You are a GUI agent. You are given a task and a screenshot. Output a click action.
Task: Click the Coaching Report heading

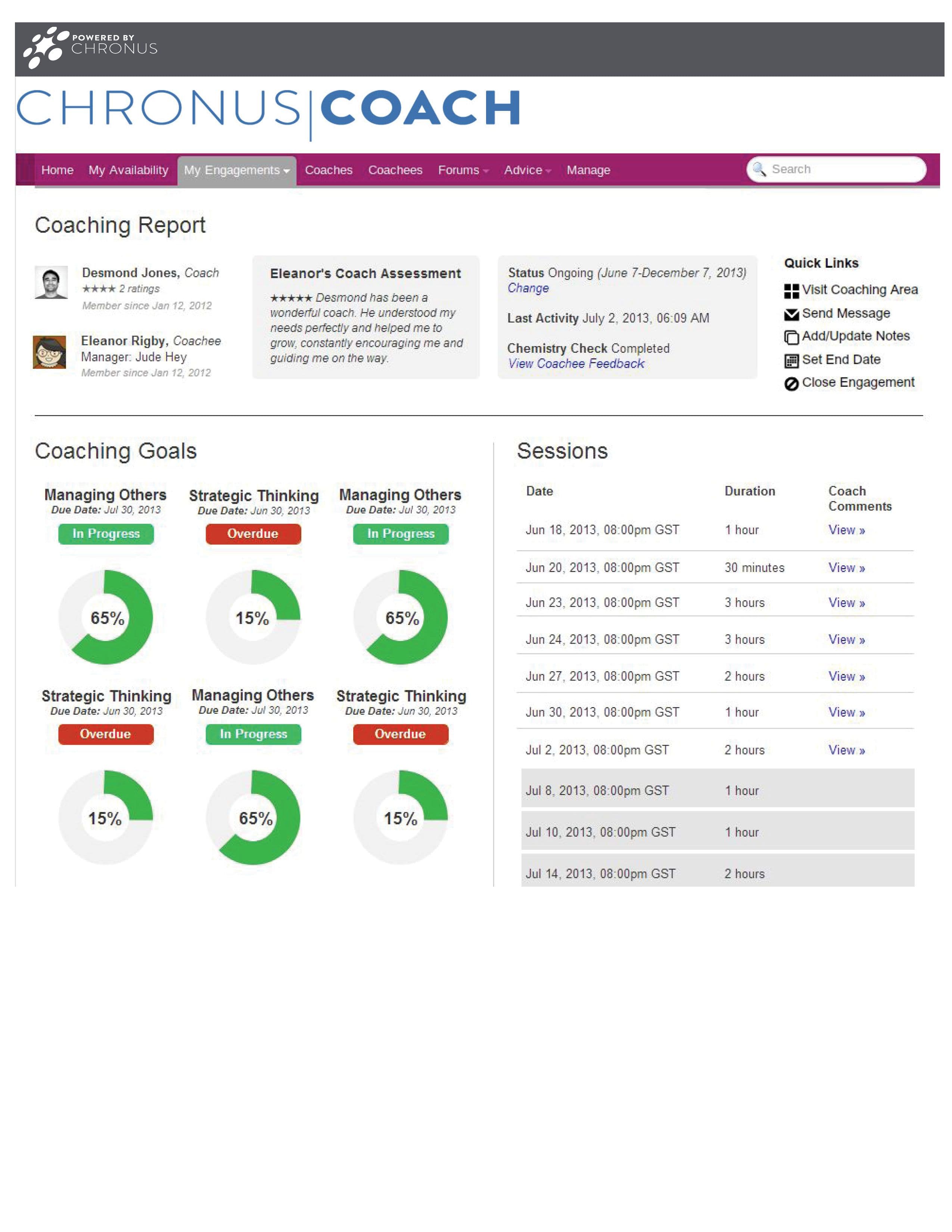(x=120, y=225)
